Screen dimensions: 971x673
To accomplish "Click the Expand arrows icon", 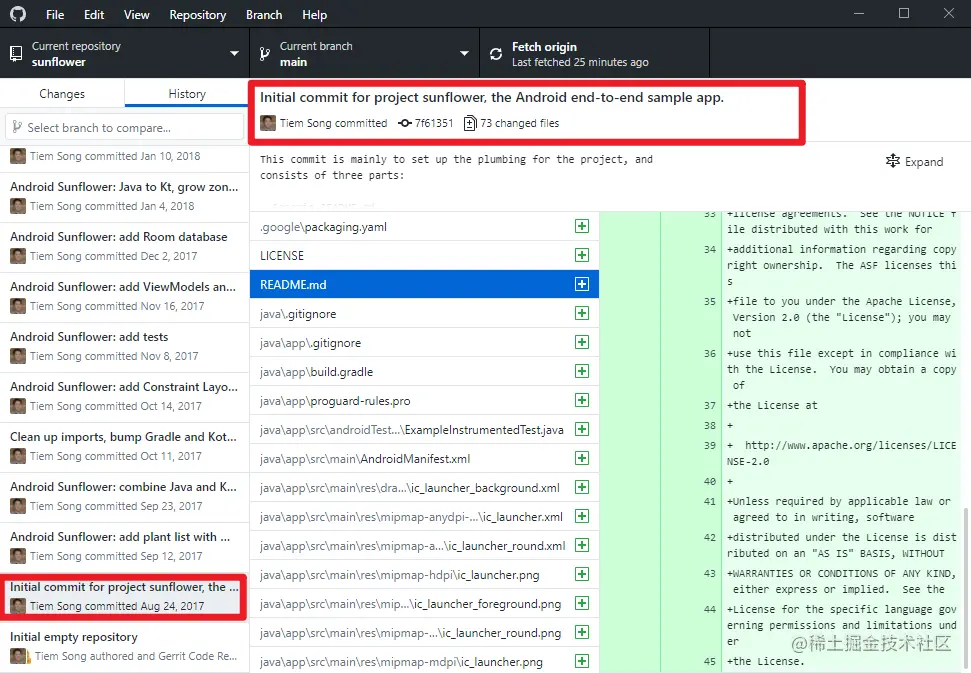I will pyautogui.click(x=892, y=161).
